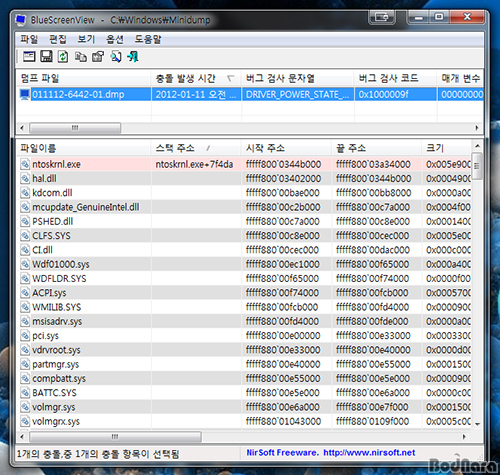Sort by 버그 검사 코드 column header
500x475 pixels.
[x=395, y=78]
